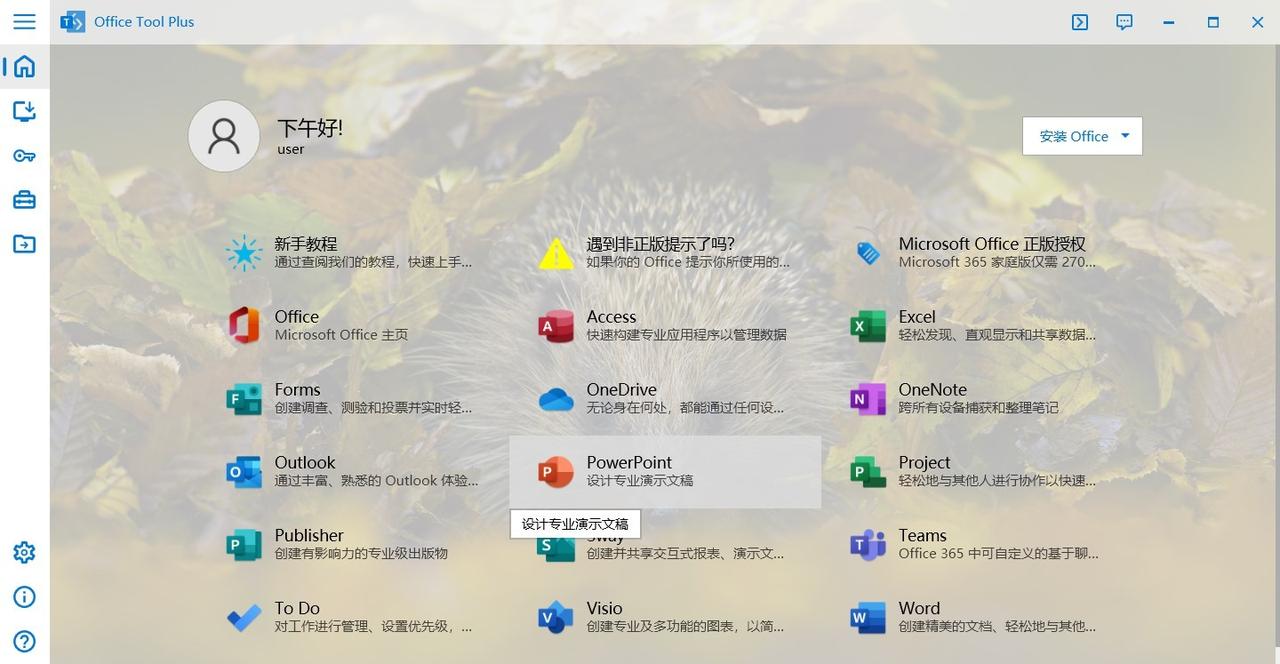The height and width of the screenshot is (664, 1280).
Task: Click the Teams app icon
Action: tap(868, 545)
